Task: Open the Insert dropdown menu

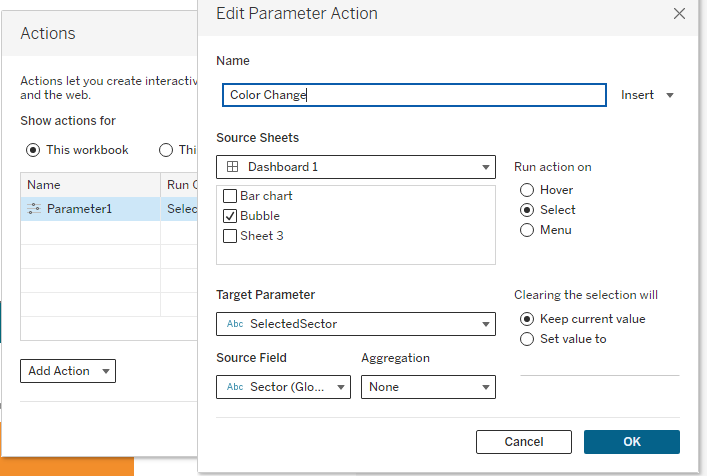Action: (x=647, y=95)
